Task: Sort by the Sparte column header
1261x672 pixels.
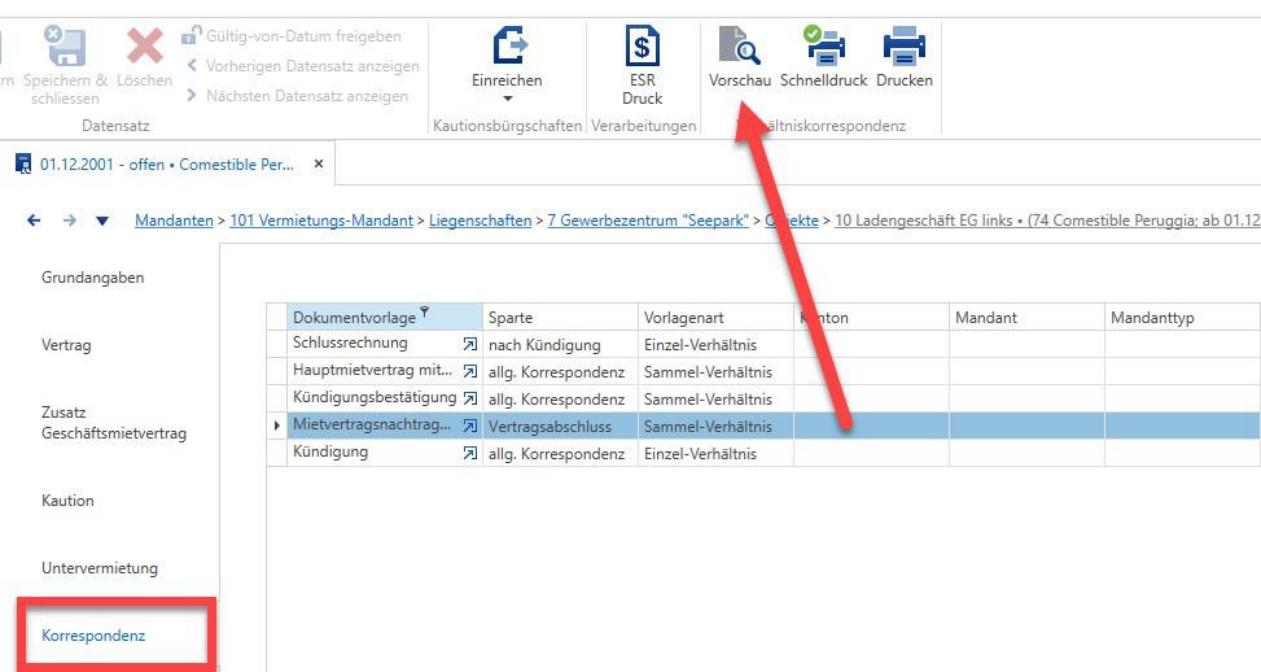Action: coord(560,318)
